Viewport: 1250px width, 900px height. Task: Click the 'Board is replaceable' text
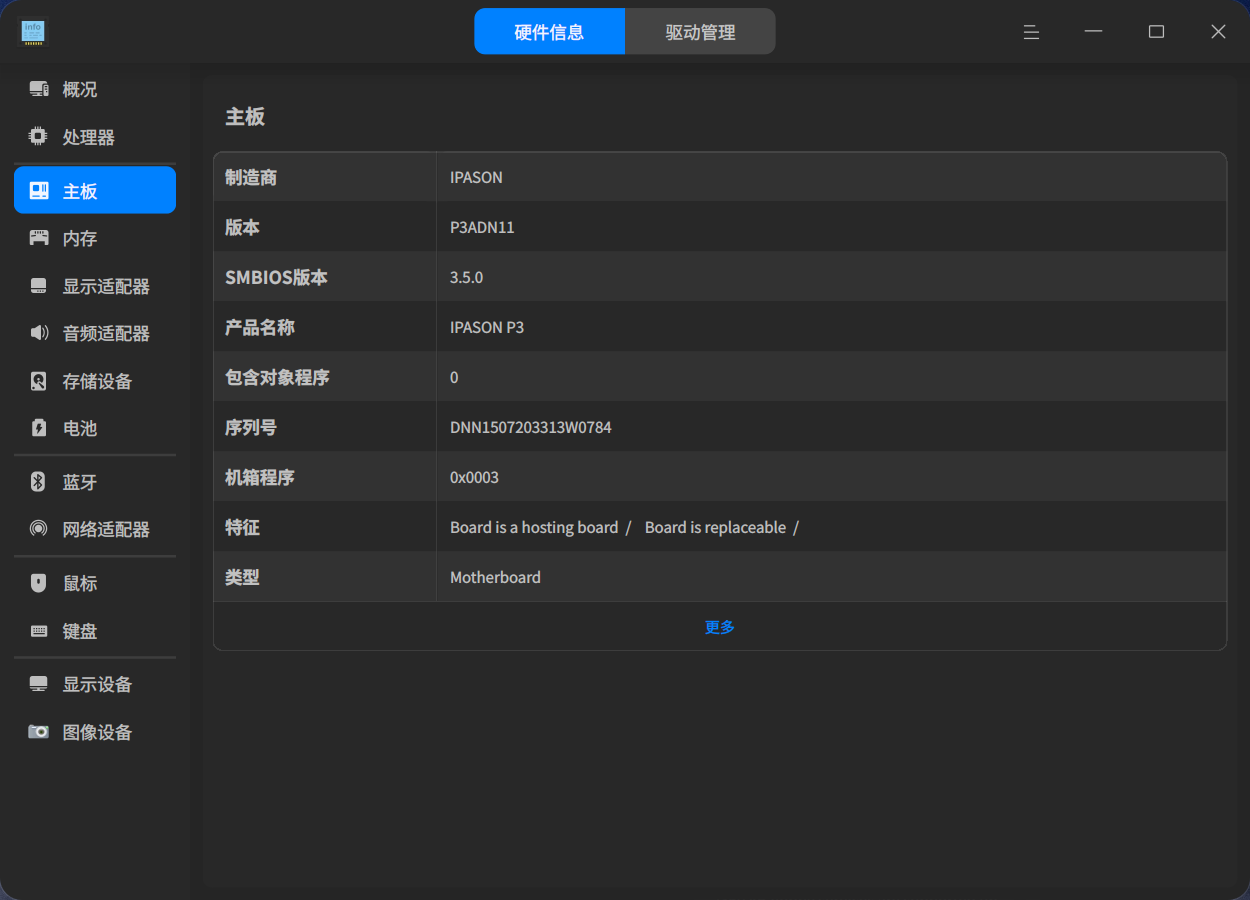click(715, 527)
